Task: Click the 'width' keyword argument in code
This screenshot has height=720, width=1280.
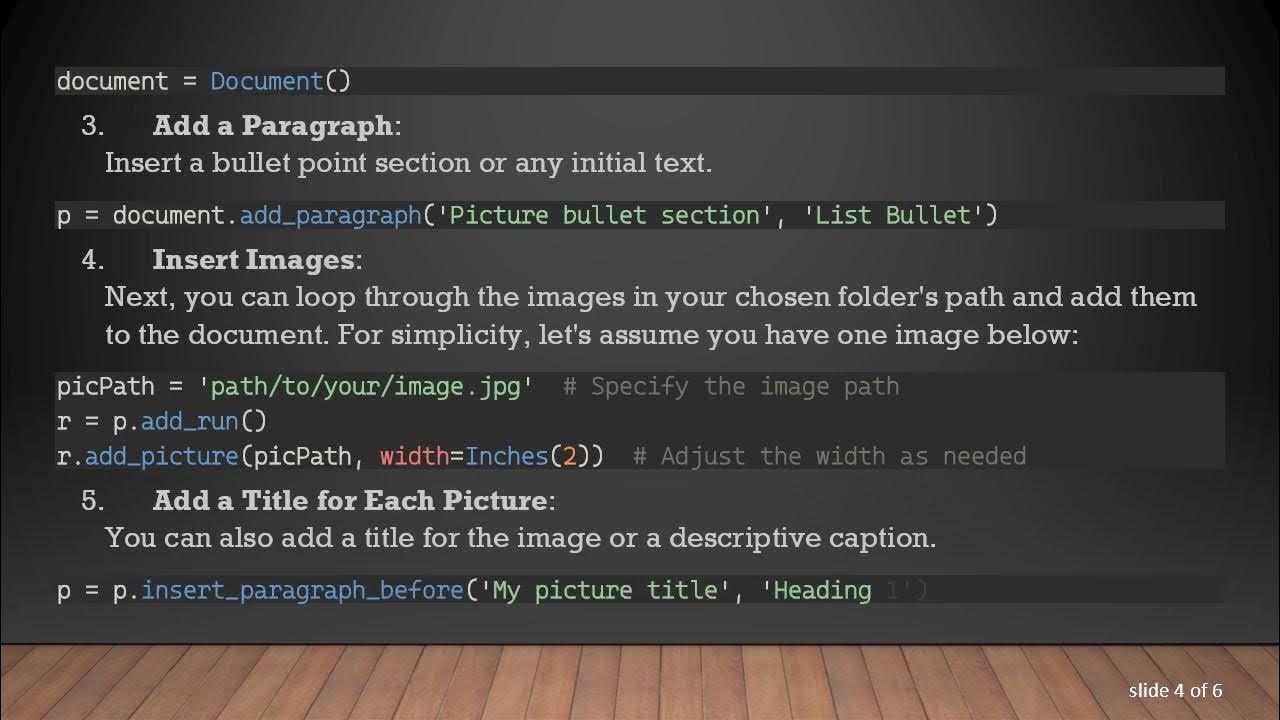Action: click(414, 456)
